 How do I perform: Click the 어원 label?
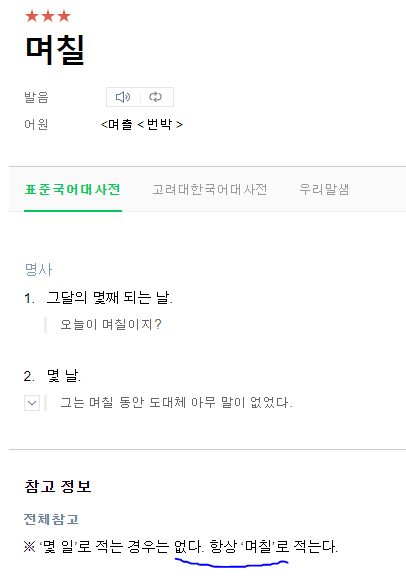tap(36, 124)
